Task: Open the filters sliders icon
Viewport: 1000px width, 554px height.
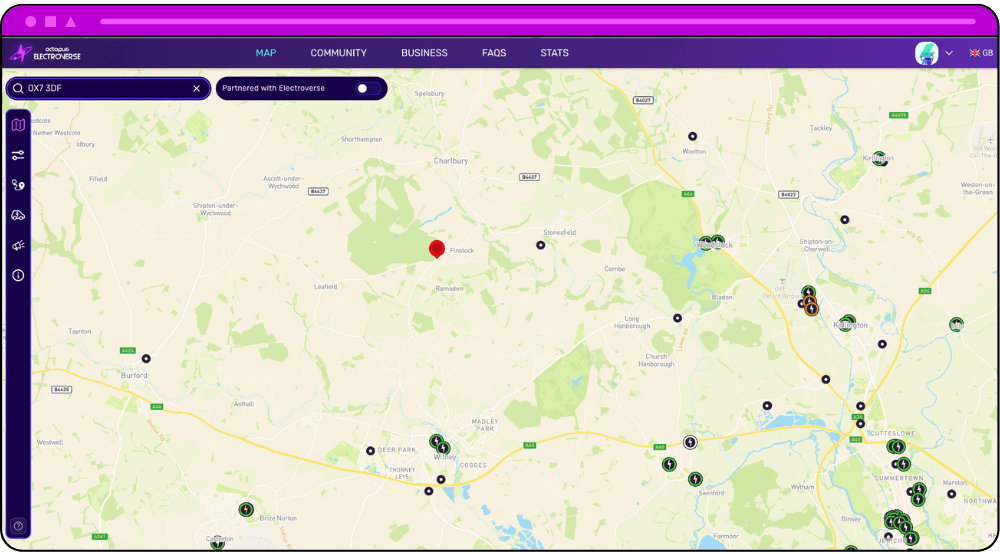Action: [18, 155]
